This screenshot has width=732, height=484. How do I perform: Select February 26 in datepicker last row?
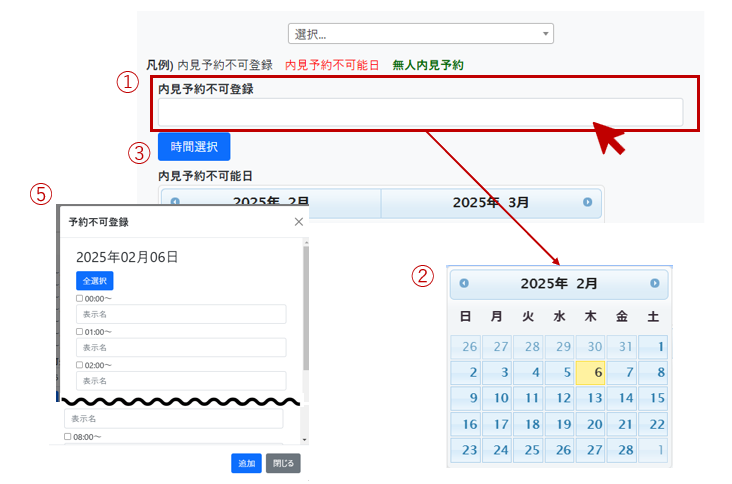point(559,450)
